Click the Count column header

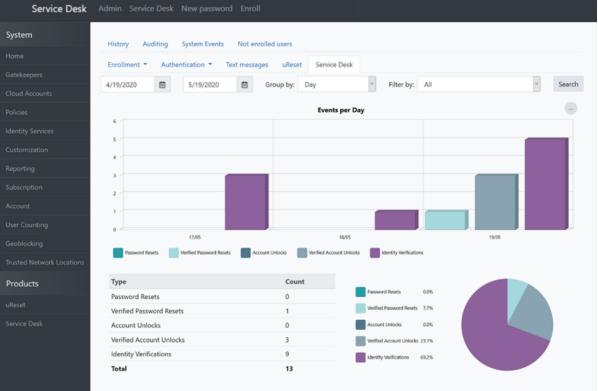[x=295, y=282]
